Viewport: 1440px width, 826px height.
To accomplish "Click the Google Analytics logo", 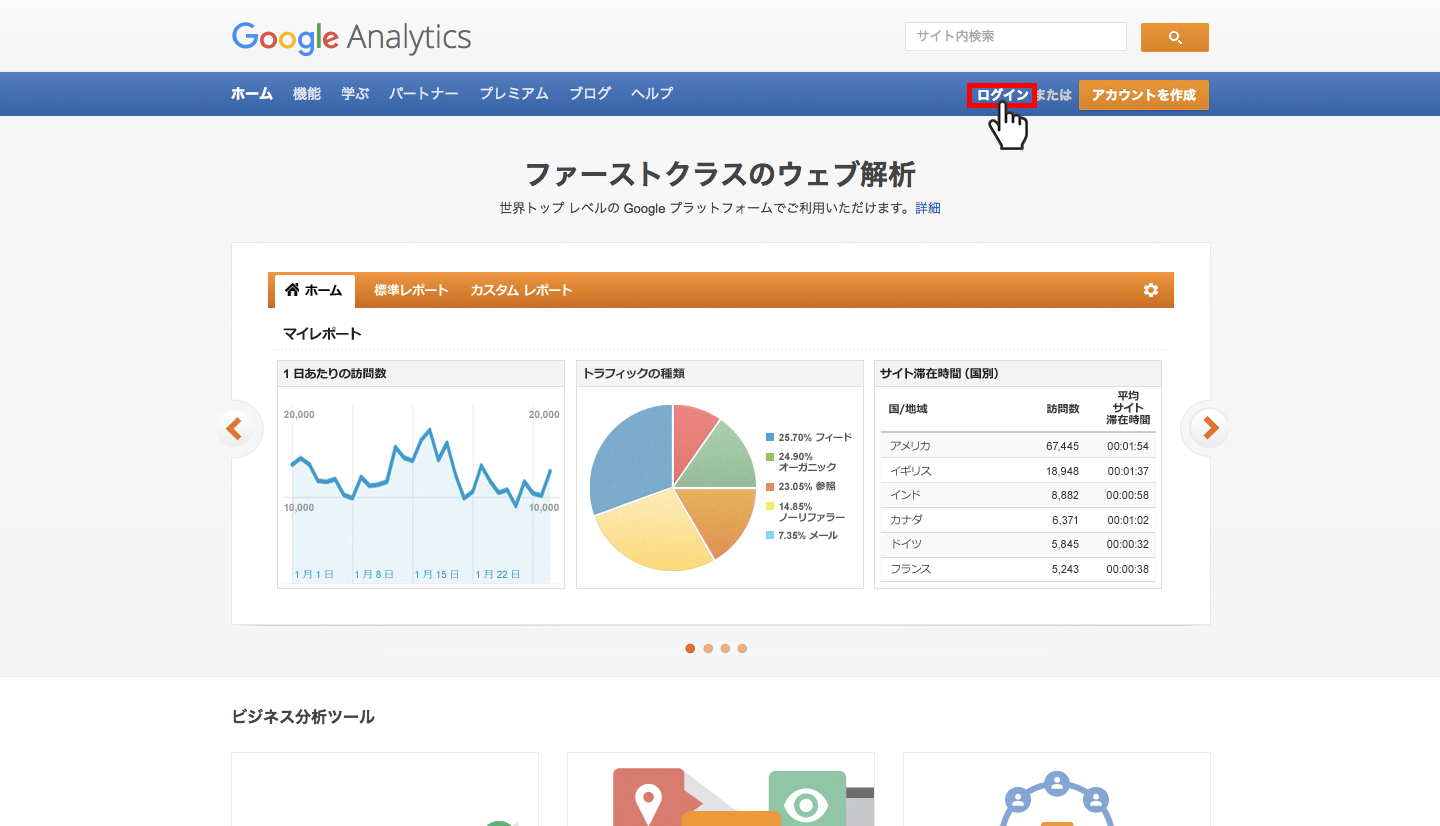I will [351, 38].
